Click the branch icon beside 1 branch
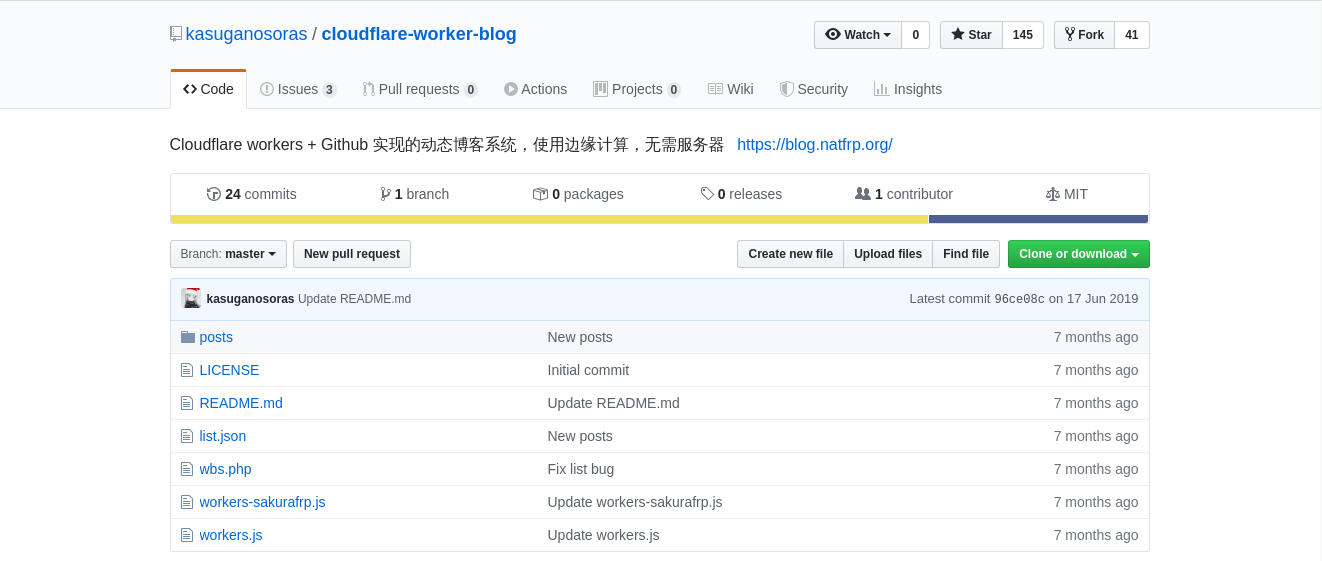This screenshot has width=1322, height=561. [385, 194]
